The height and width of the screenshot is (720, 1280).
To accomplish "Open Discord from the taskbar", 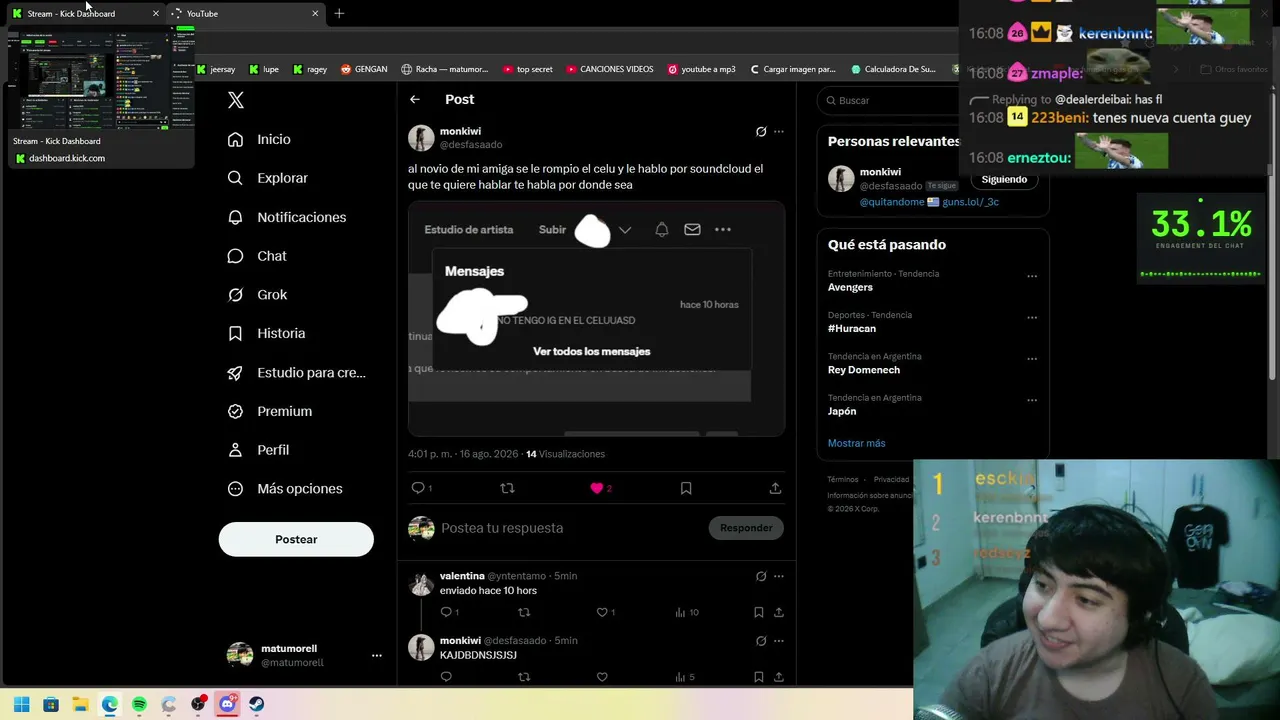I will [x=227, y=704].
